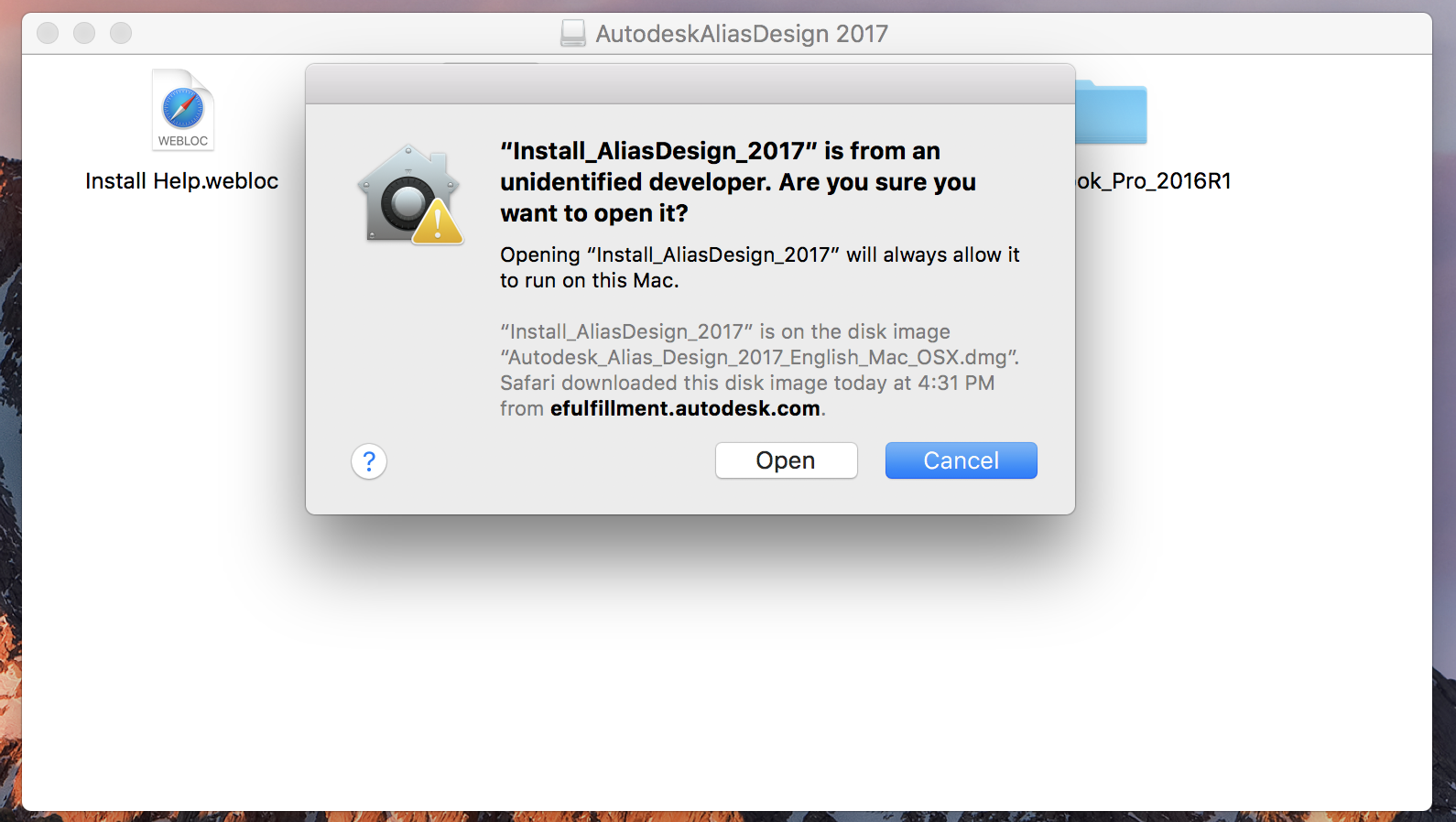Image resolution: width=1456 pixels, height=822 pixels.
Task: Click the desktop wallpaper at left edge
Action: click(x=9, y=458)
